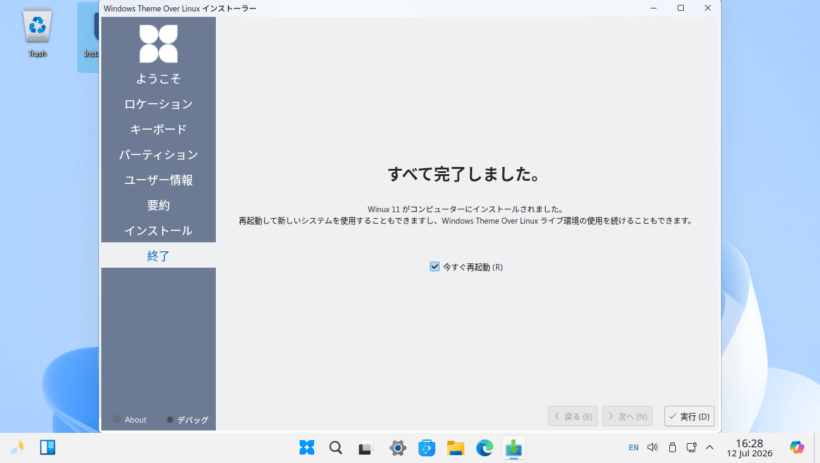Image resolution: width=820 pixels, height=463 pixels.
Task: Show the デバッグ debug panel
Action: pyautogui.click(x=187, y=420)
